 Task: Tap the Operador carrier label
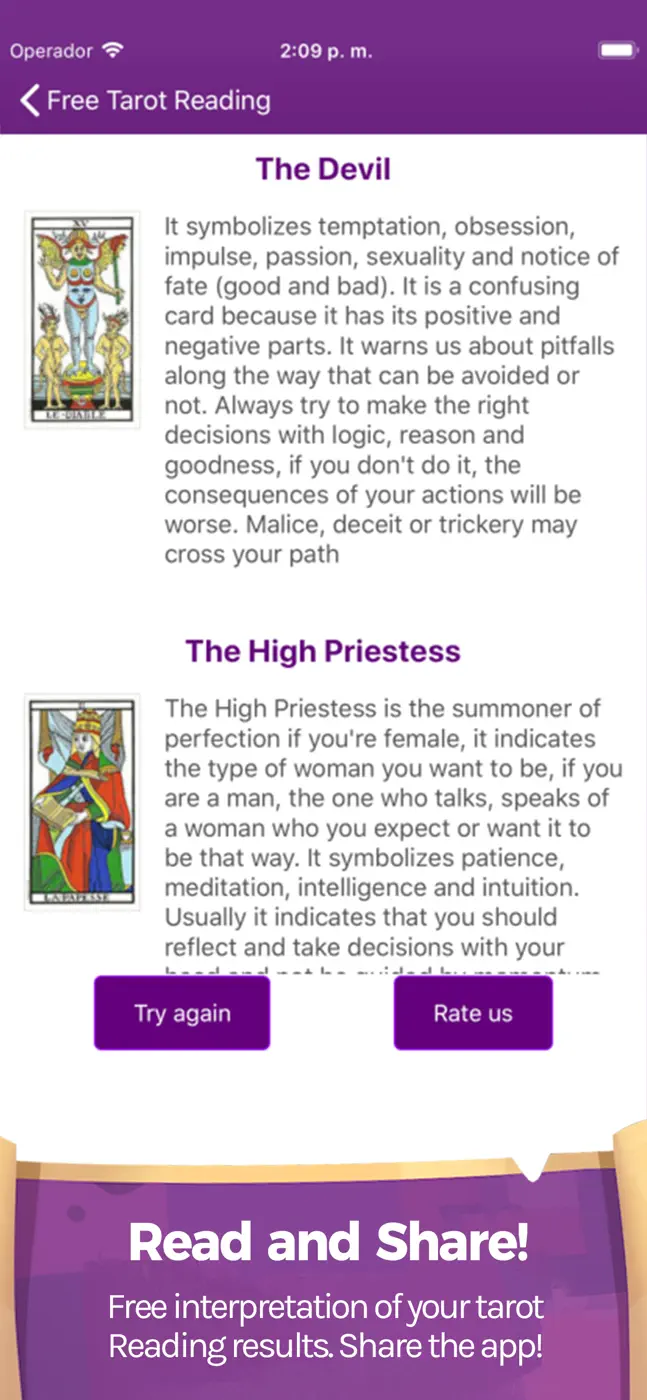pyautogui.click(x=51, y=51)
